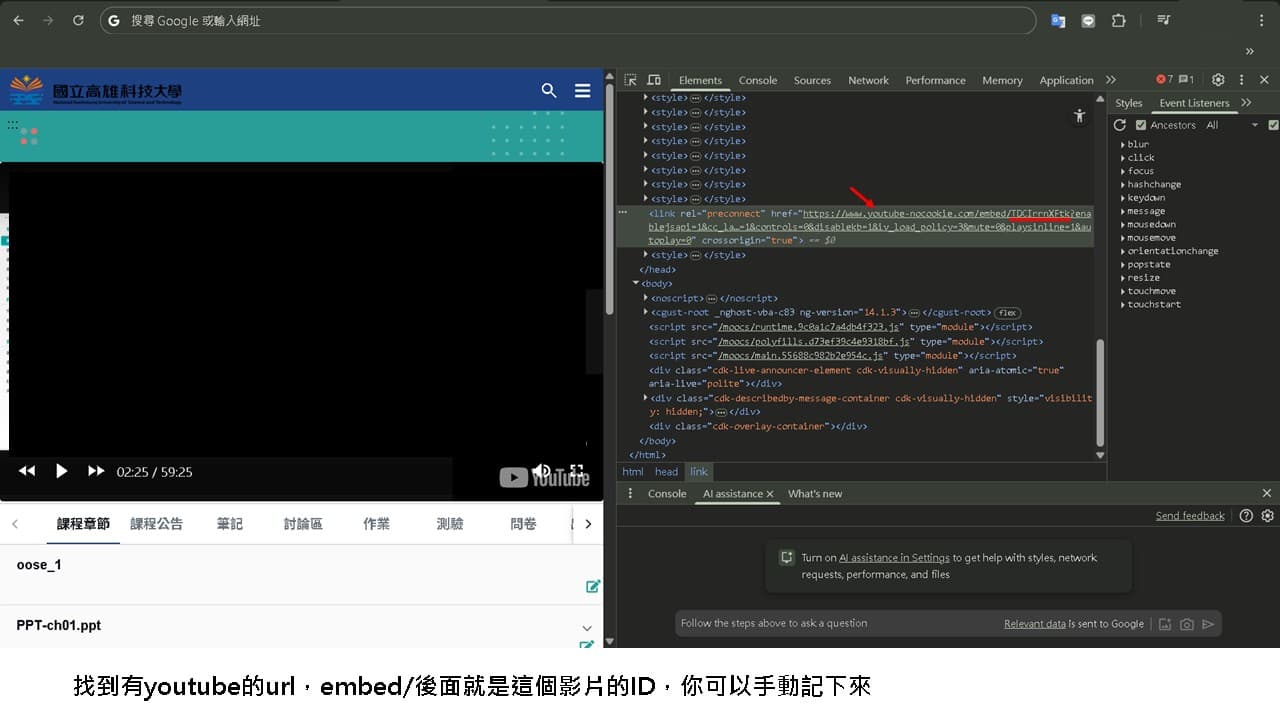Click the errors count indicator showing 7
The height and width of the screenshot is (720, 1280).
[1164, 80]
